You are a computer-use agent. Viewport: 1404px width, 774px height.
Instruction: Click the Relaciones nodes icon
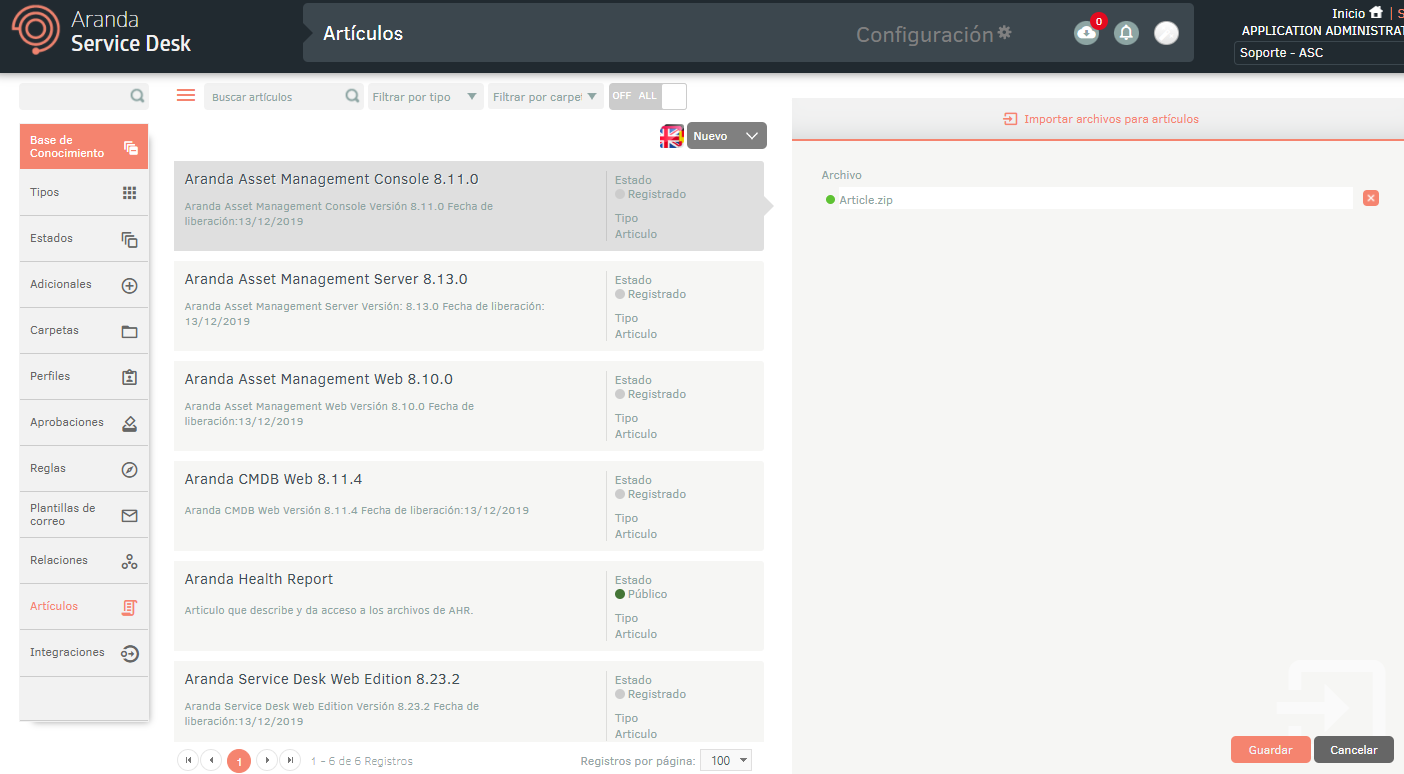coord(129,562)
